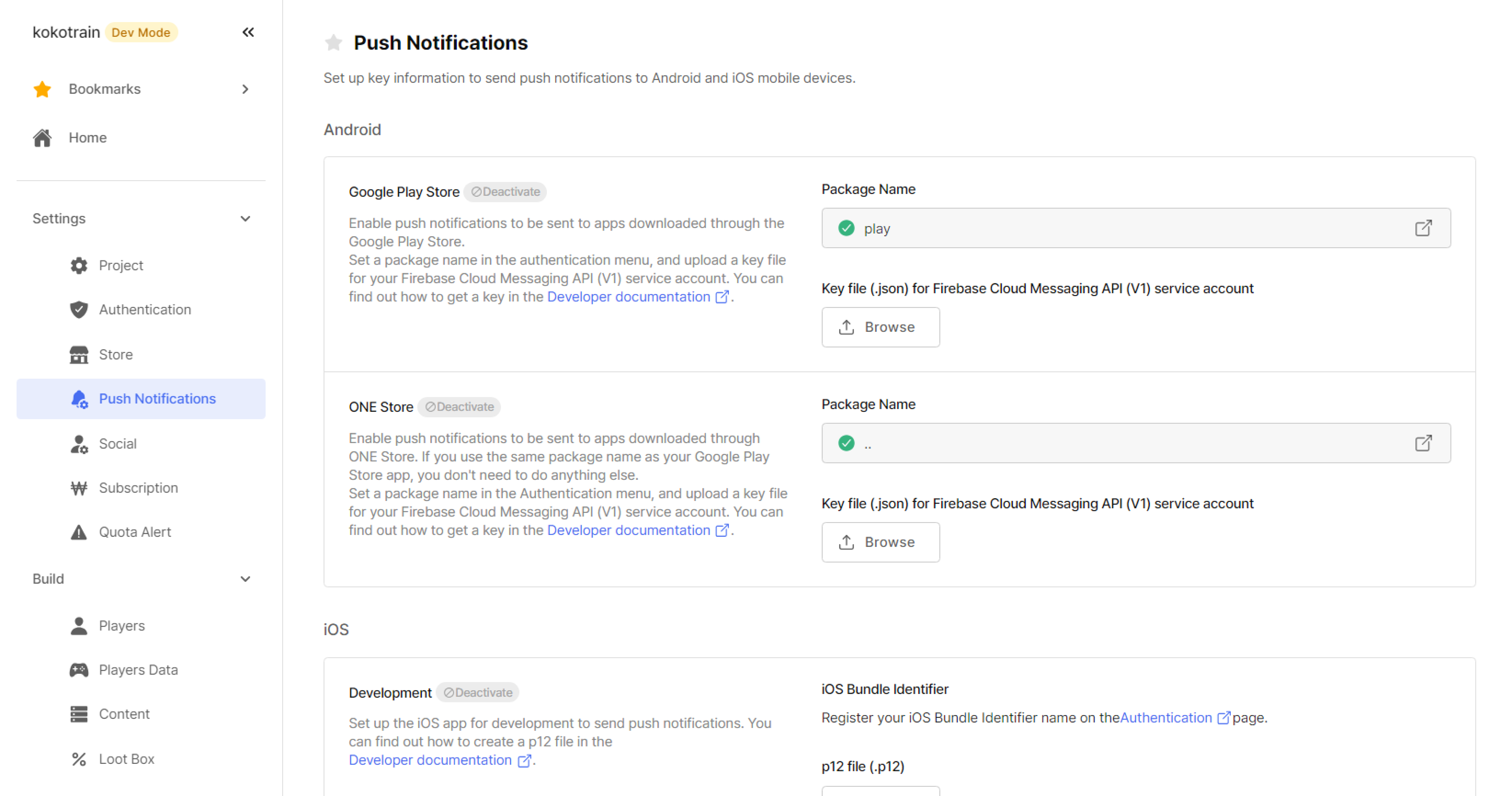Click green check icon in ONE Store package field
This screenshot has height=796, width=1512.
846,443
